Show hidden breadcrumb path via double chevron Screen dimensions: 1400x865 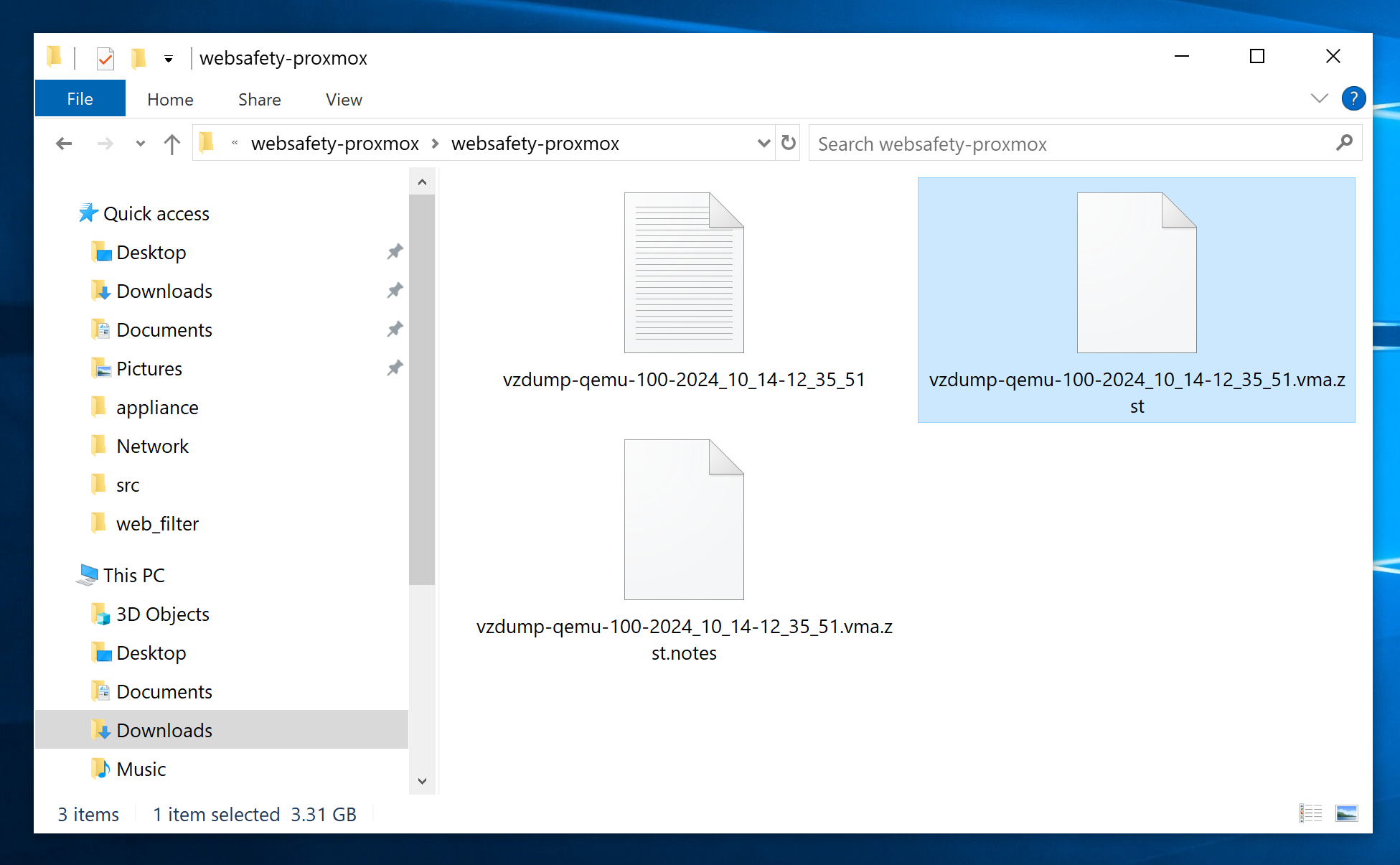pos(235,143)
